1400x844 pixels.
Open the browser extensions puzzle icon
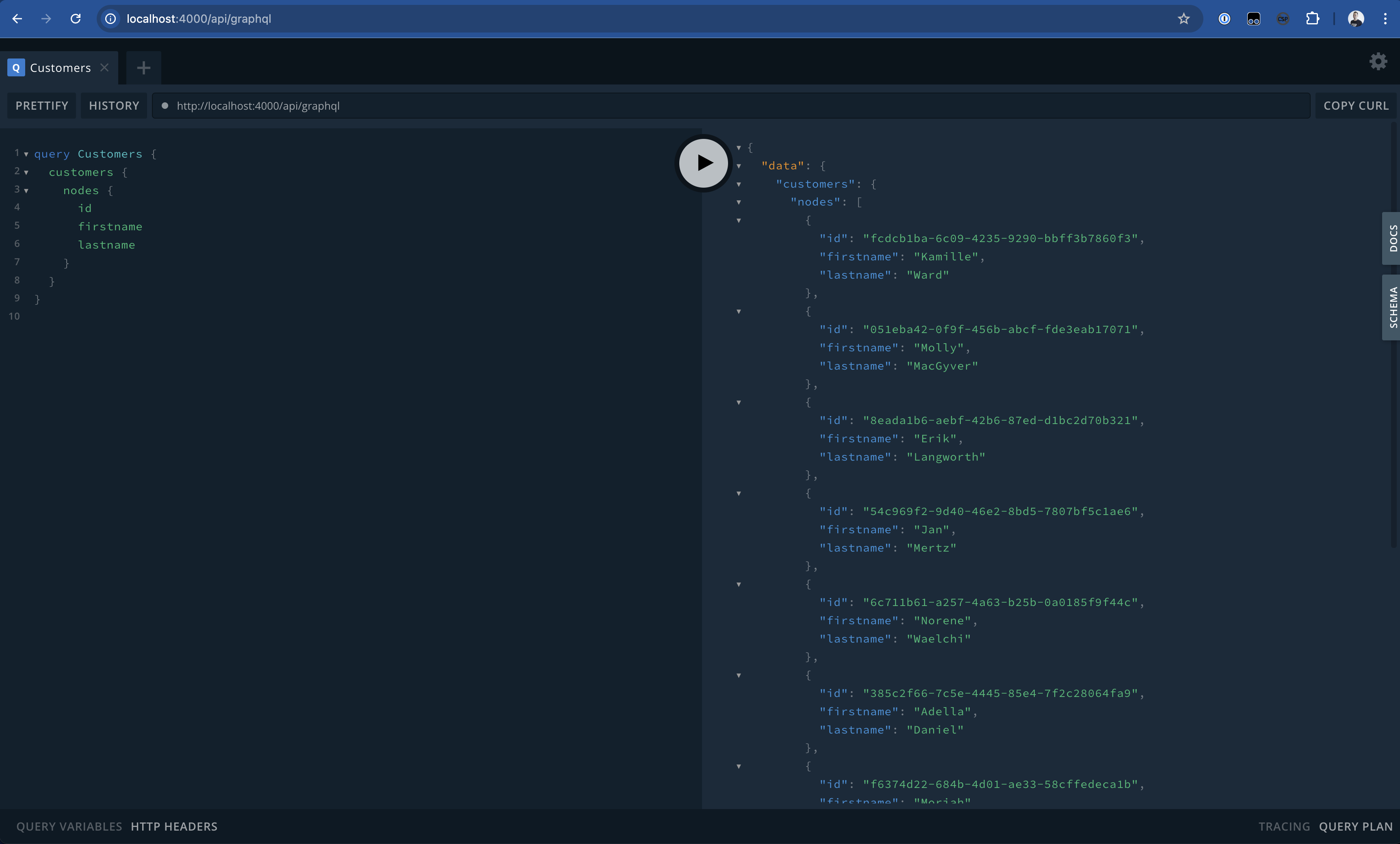(x=1313, y=19)
